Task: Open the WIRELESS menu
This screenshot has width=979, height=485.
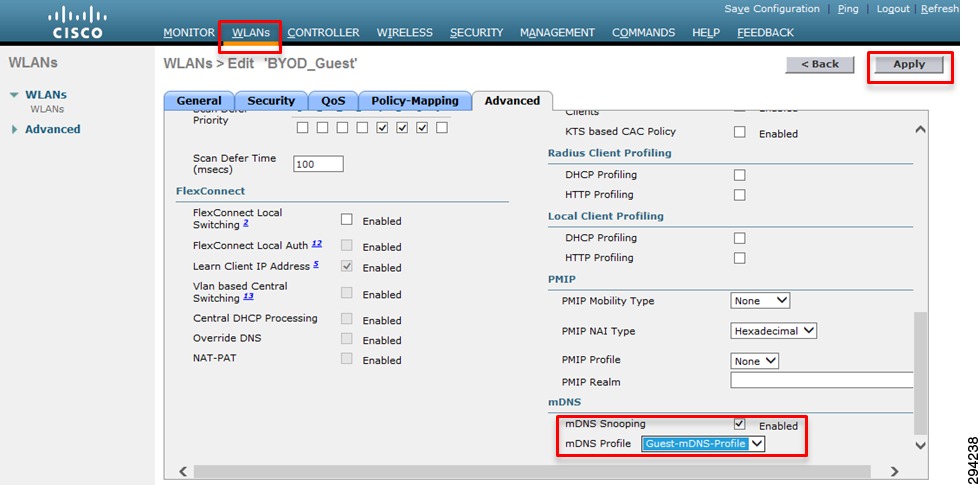Action: point(405,32)
